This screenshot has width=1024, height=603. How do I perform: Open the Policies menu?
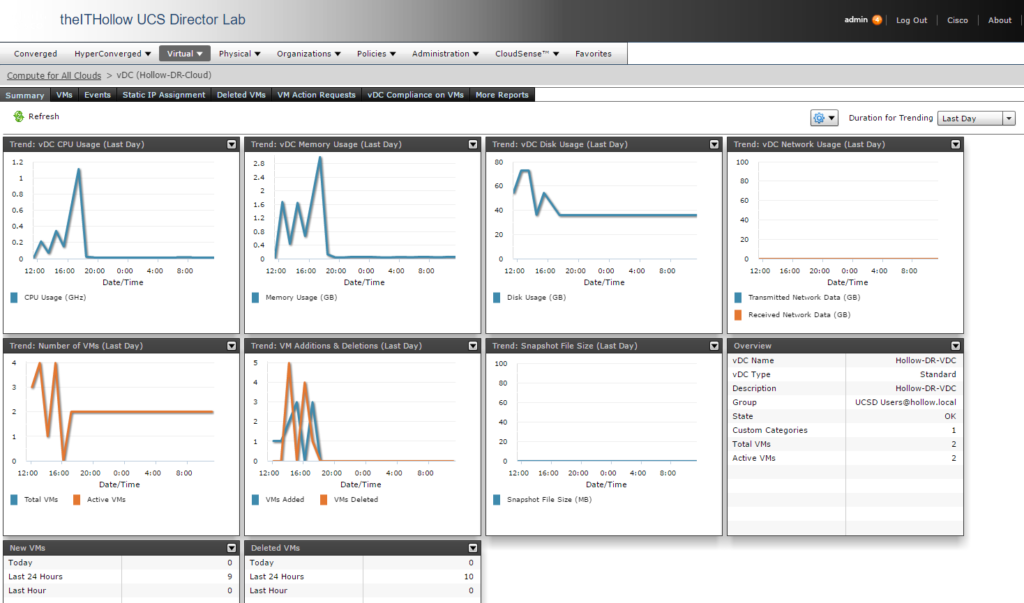376,54
